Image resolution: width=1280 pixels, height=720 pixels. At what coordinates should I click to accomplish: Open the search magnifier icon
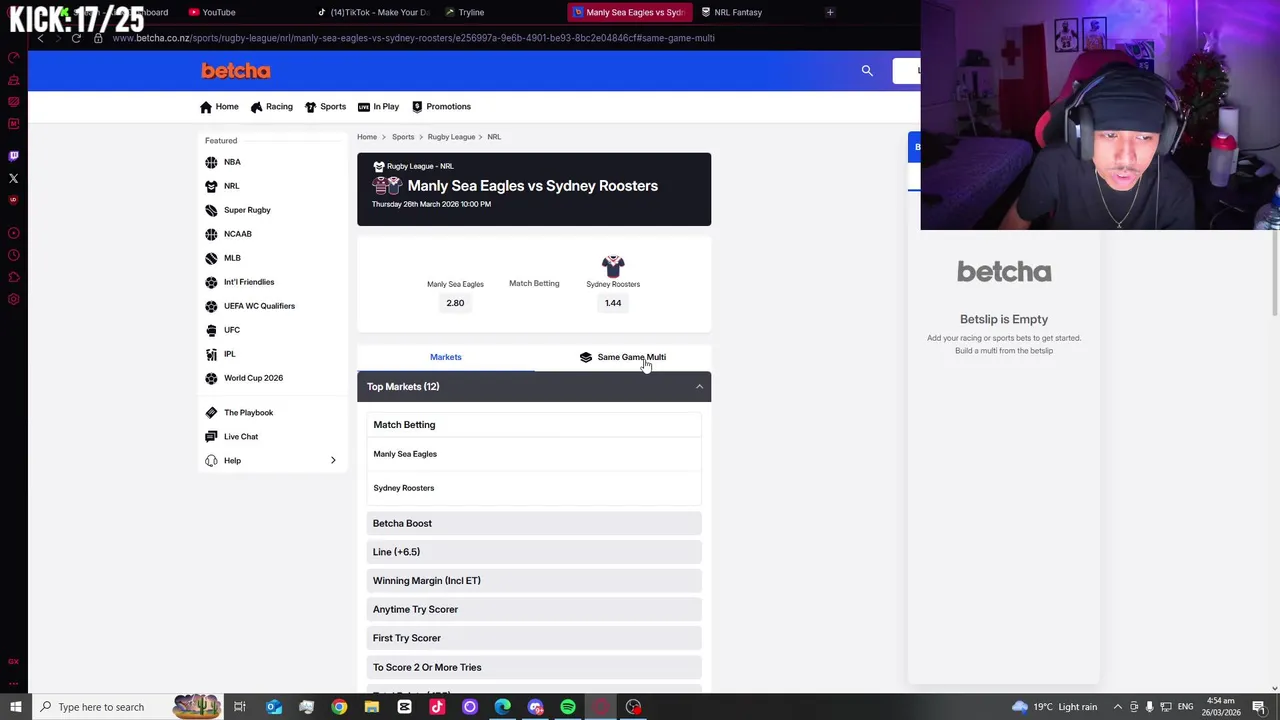[x=867, y=71]
